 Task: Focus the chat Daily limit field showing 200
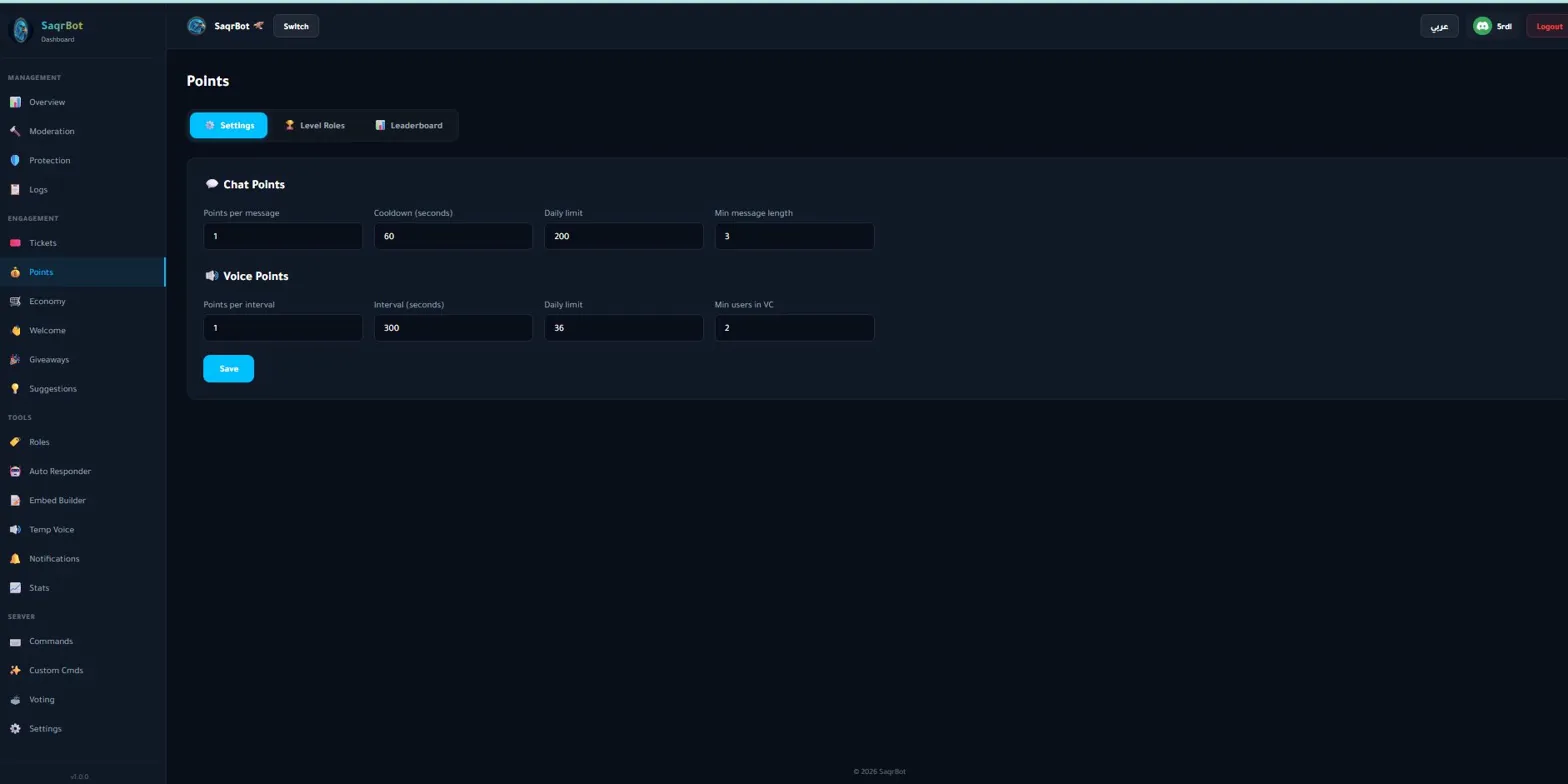pos(624,236)
